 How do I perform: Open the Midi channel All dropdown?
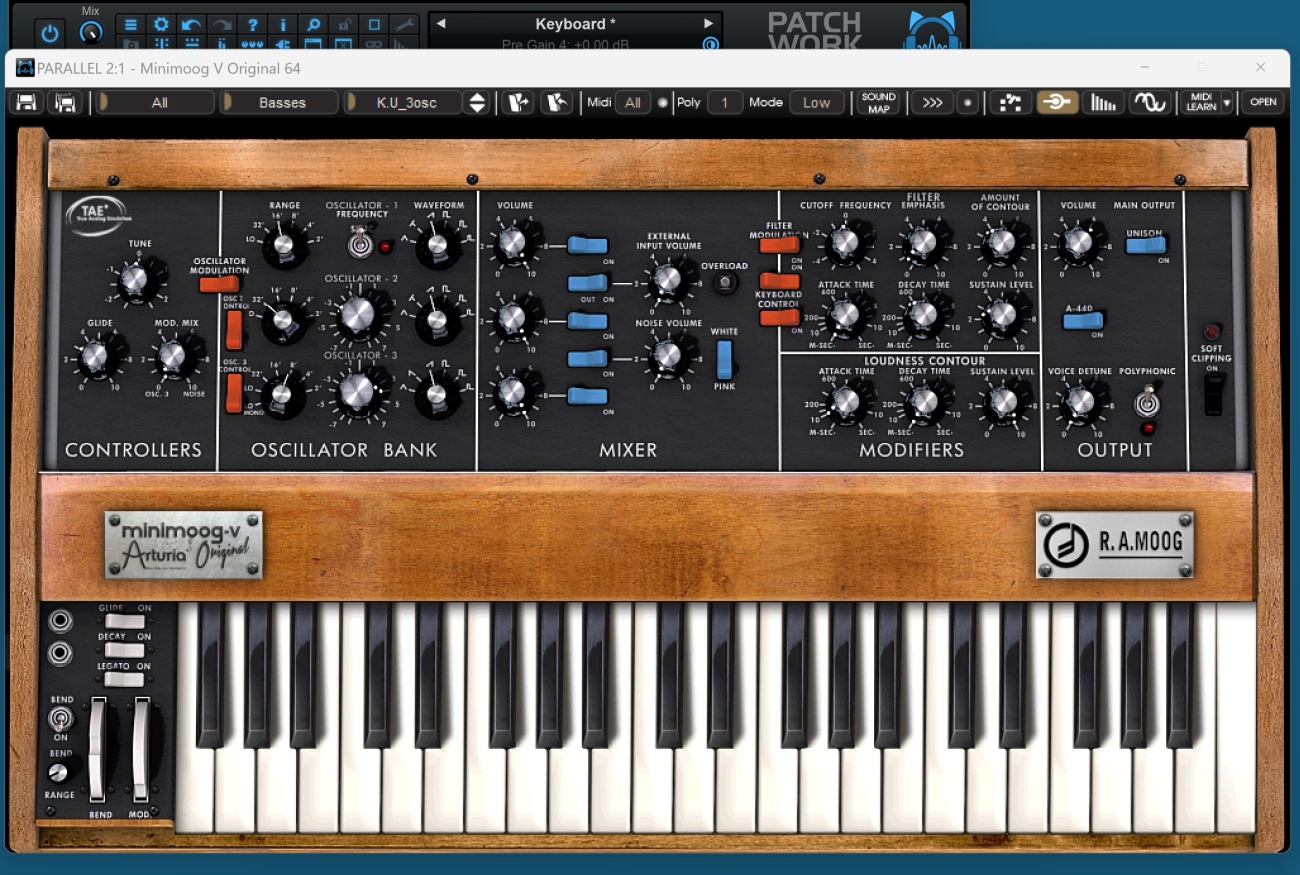click(633, 102)
